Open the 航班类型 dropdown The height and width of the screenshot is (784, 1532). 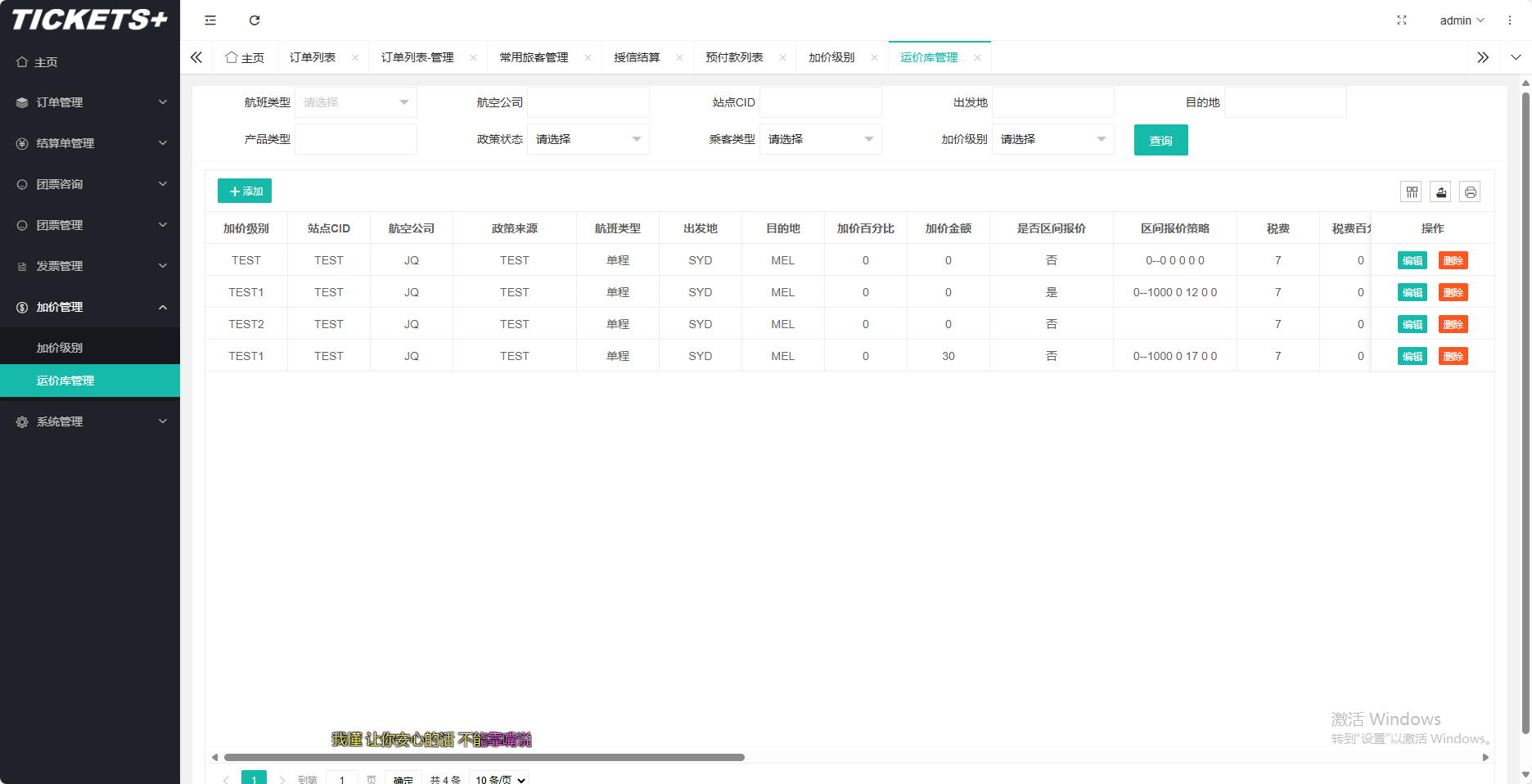(x=356, y=102)
